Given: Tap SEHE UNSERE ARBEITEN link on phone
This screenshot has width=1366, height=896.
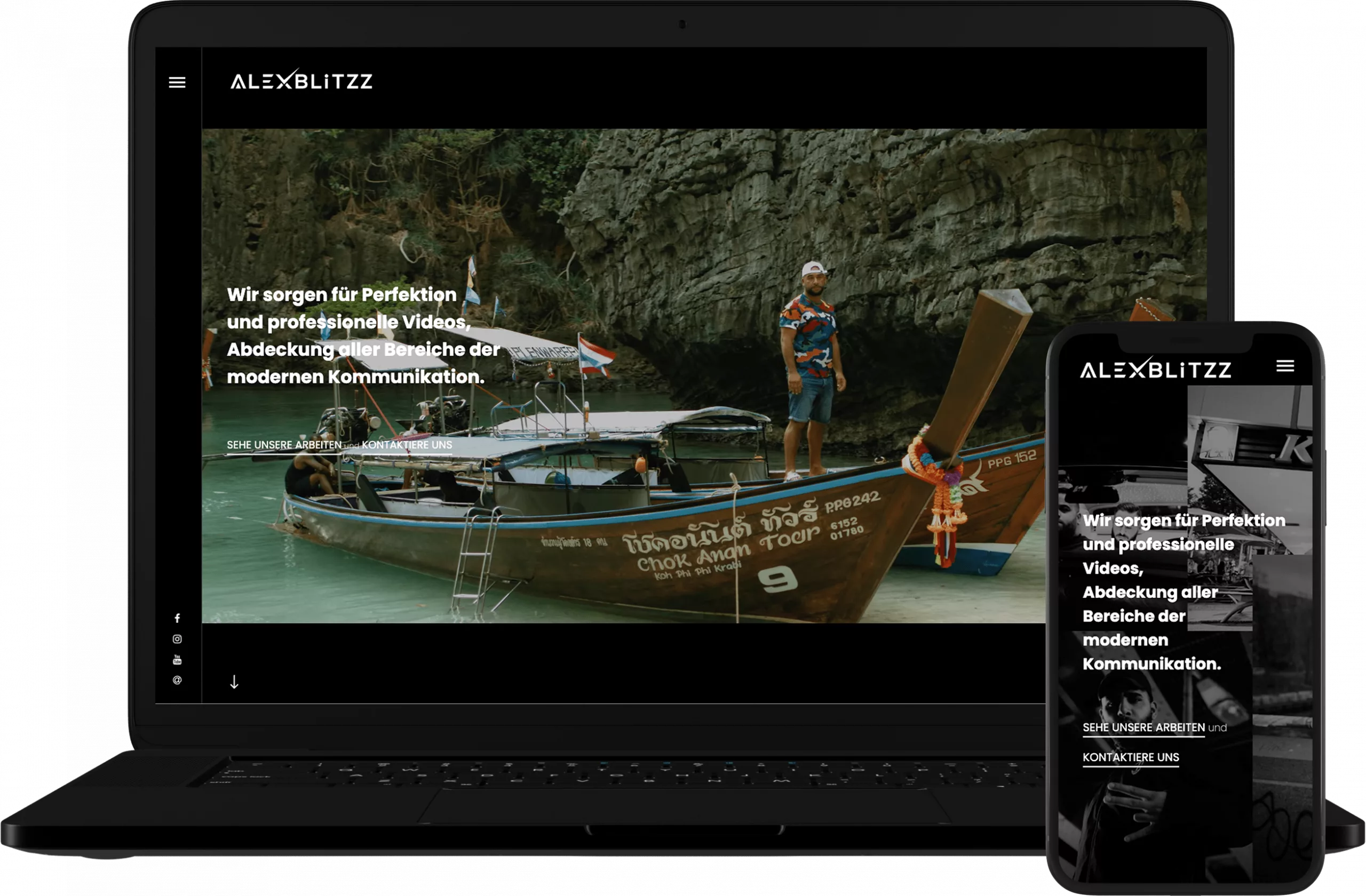Looking at the screenshot, I should (x=1143, y=727).
